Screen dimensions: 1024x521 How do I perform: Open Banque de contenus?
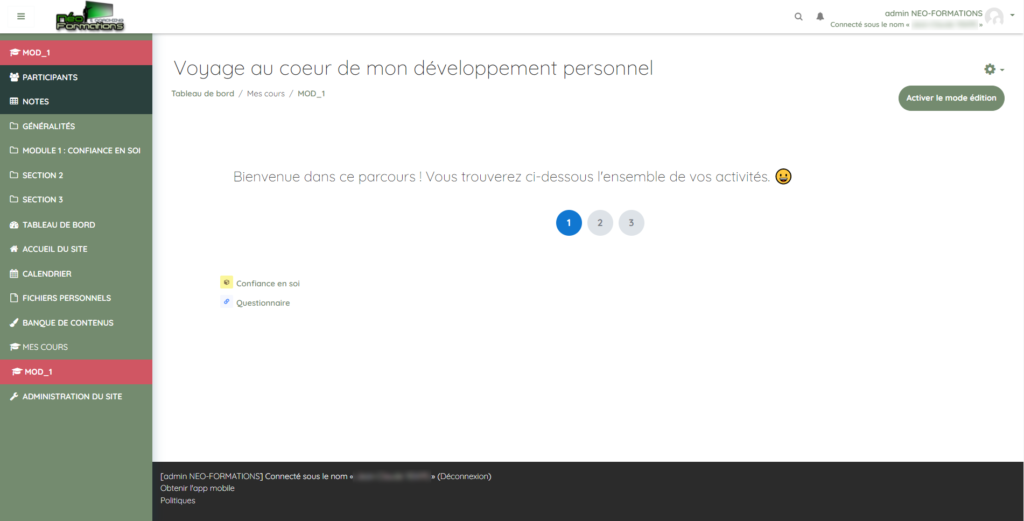point(76,323)
